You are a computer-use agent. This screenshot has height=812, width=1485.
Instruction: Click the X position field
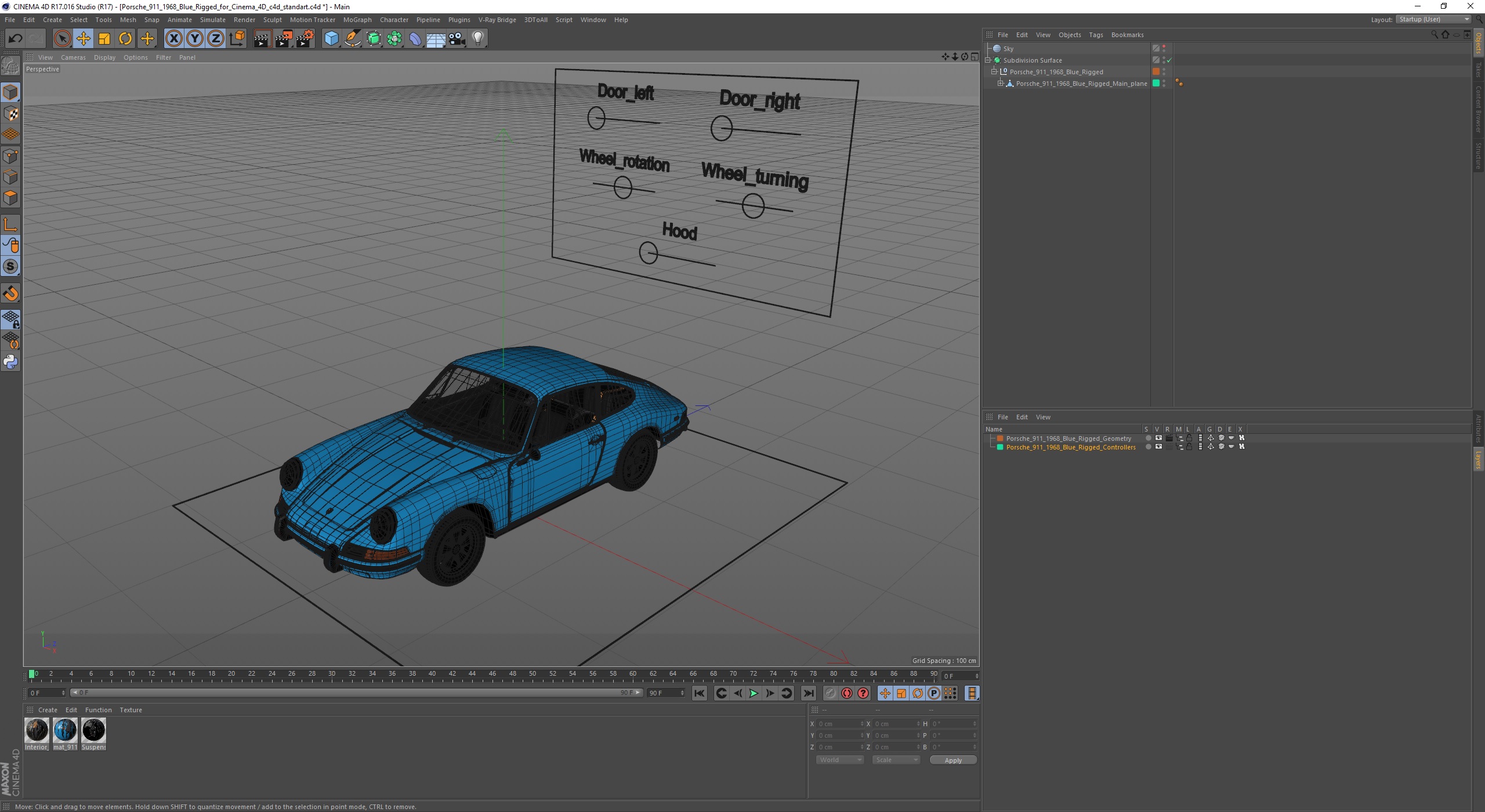pyautogui.click(x=840, y=724)
